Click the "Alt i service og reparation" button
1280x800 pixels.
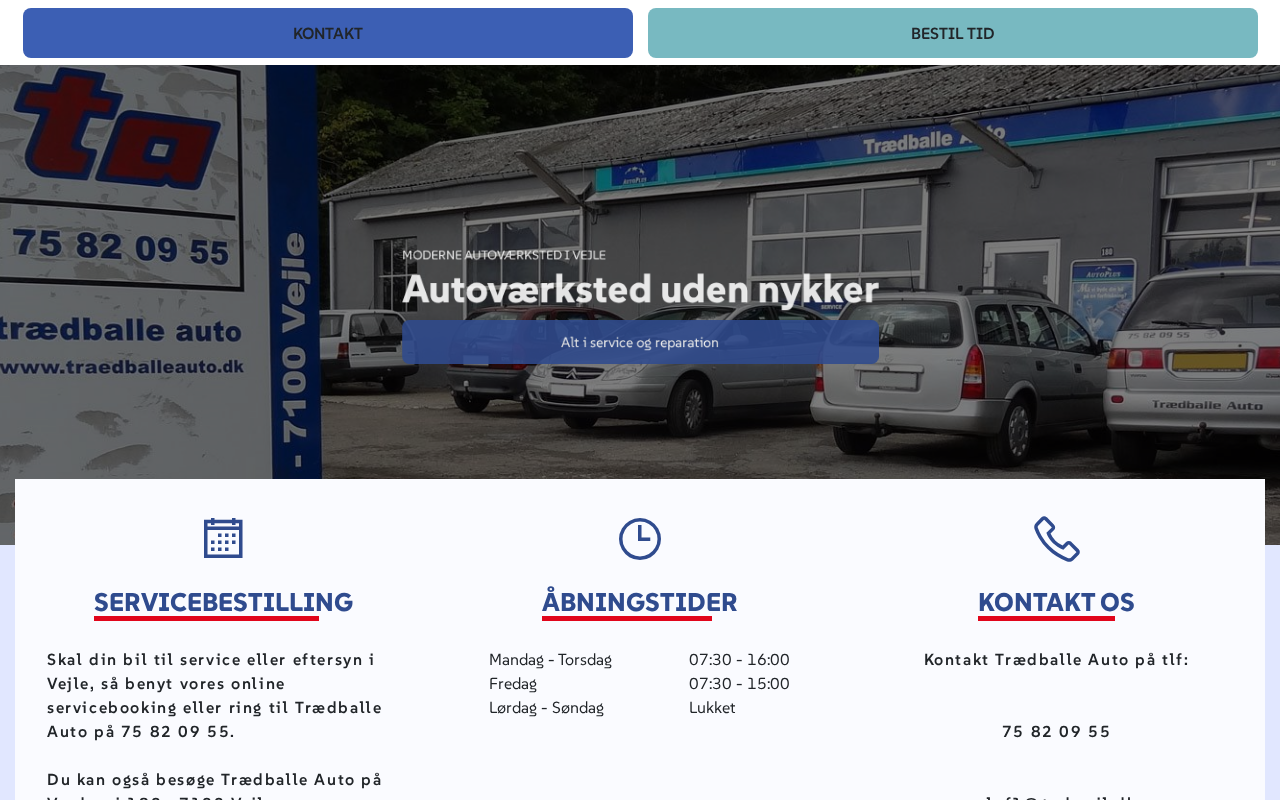[x=640, y=342]
